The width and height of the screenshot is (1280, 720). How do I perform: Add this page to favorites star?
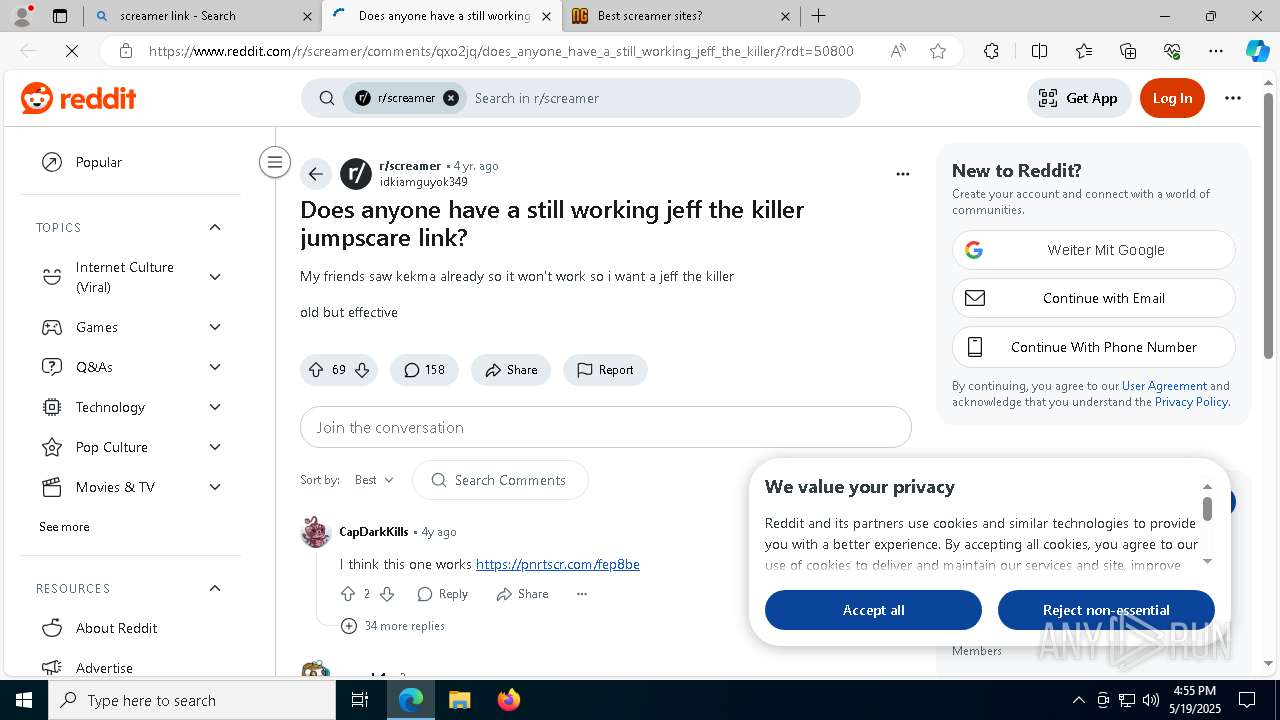click(938, 51)
